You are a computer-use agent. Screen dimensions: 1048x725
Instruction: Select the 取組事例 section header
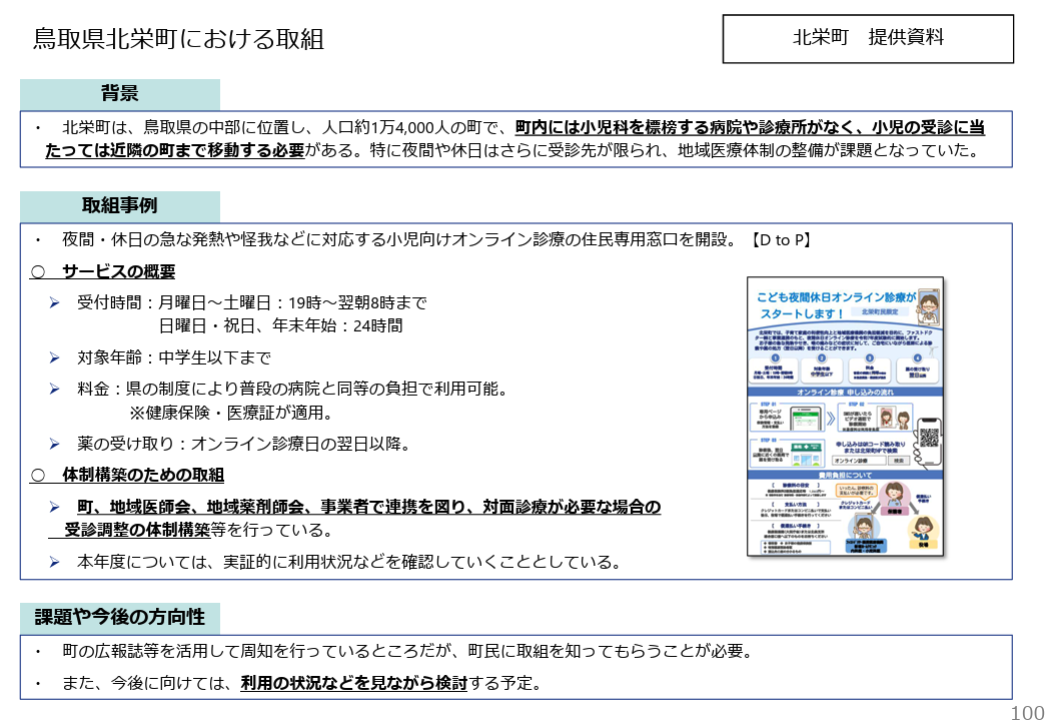(x=120, y=206)
